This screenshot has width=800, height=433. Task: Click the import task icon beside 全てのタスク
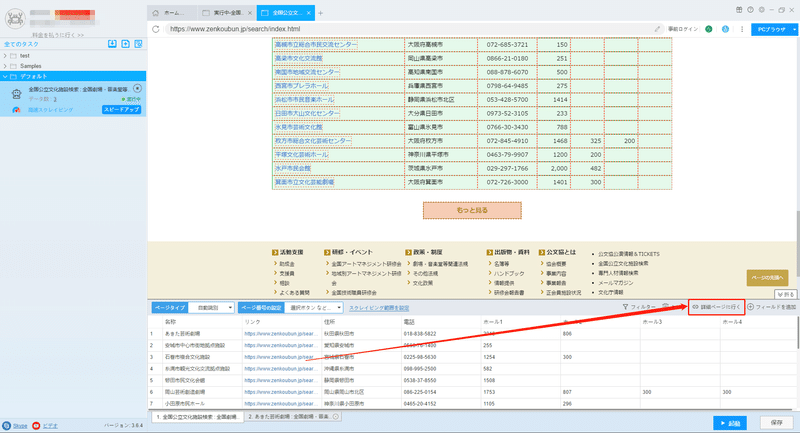coord(112,44)
